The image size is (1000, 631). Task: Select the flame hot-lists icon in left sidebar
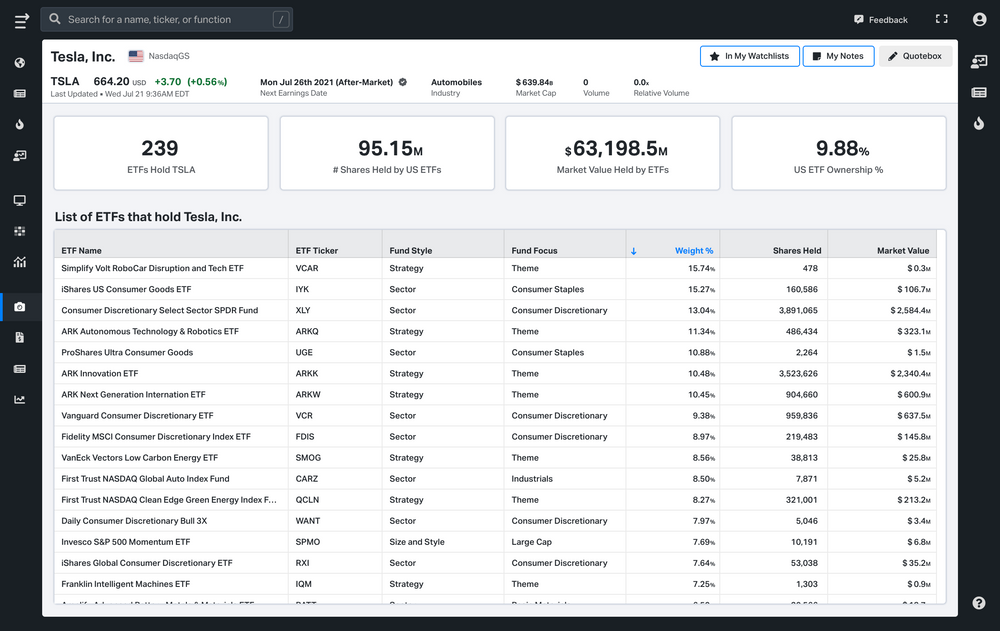[x=19, y=123]
